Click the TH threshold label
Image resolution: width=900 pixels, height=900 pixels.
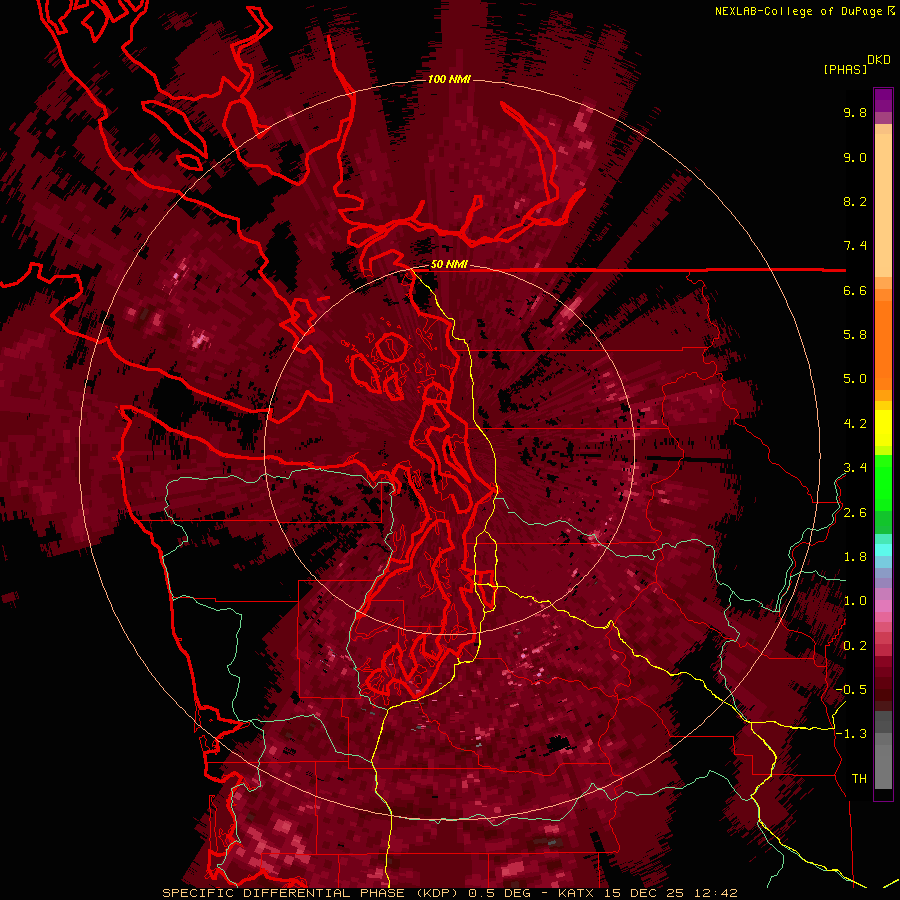pyautogui.click(x=859, y=779)
